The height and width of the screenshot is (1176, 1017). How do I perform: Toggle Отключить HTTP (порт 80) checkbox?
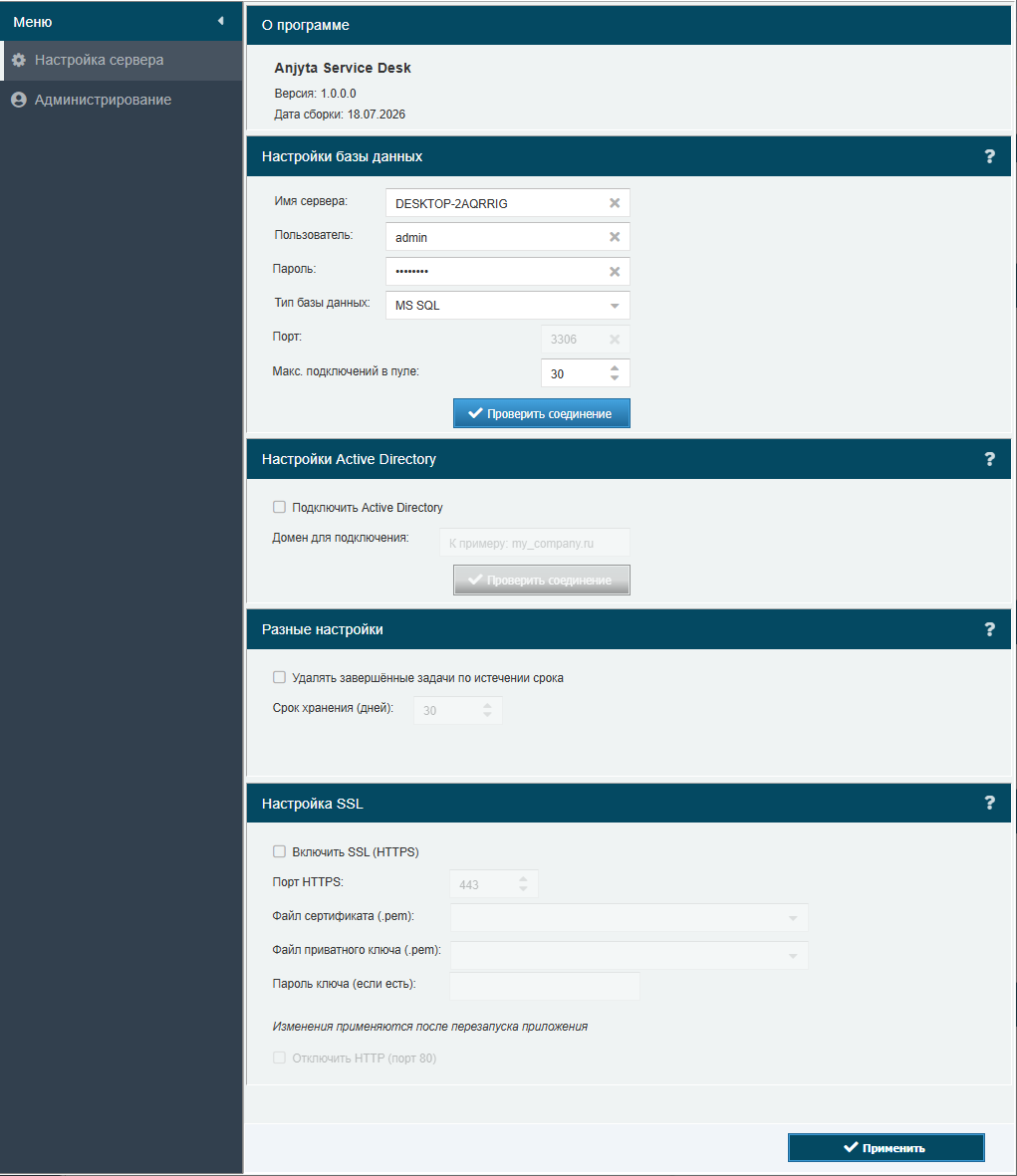279,1058
